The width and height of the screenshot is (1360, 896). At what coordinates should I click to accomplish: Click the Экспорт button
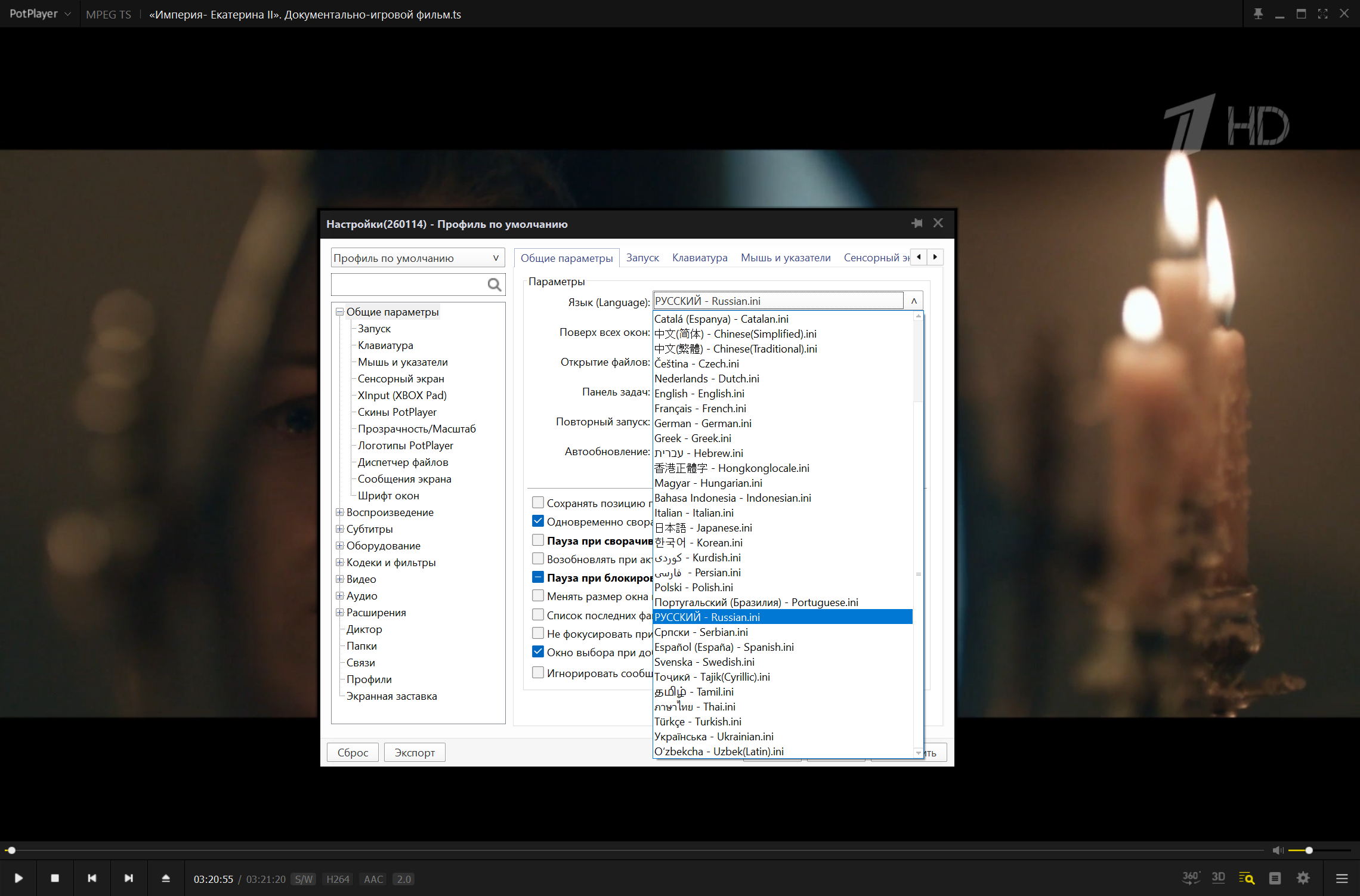(x=415, y=753)
